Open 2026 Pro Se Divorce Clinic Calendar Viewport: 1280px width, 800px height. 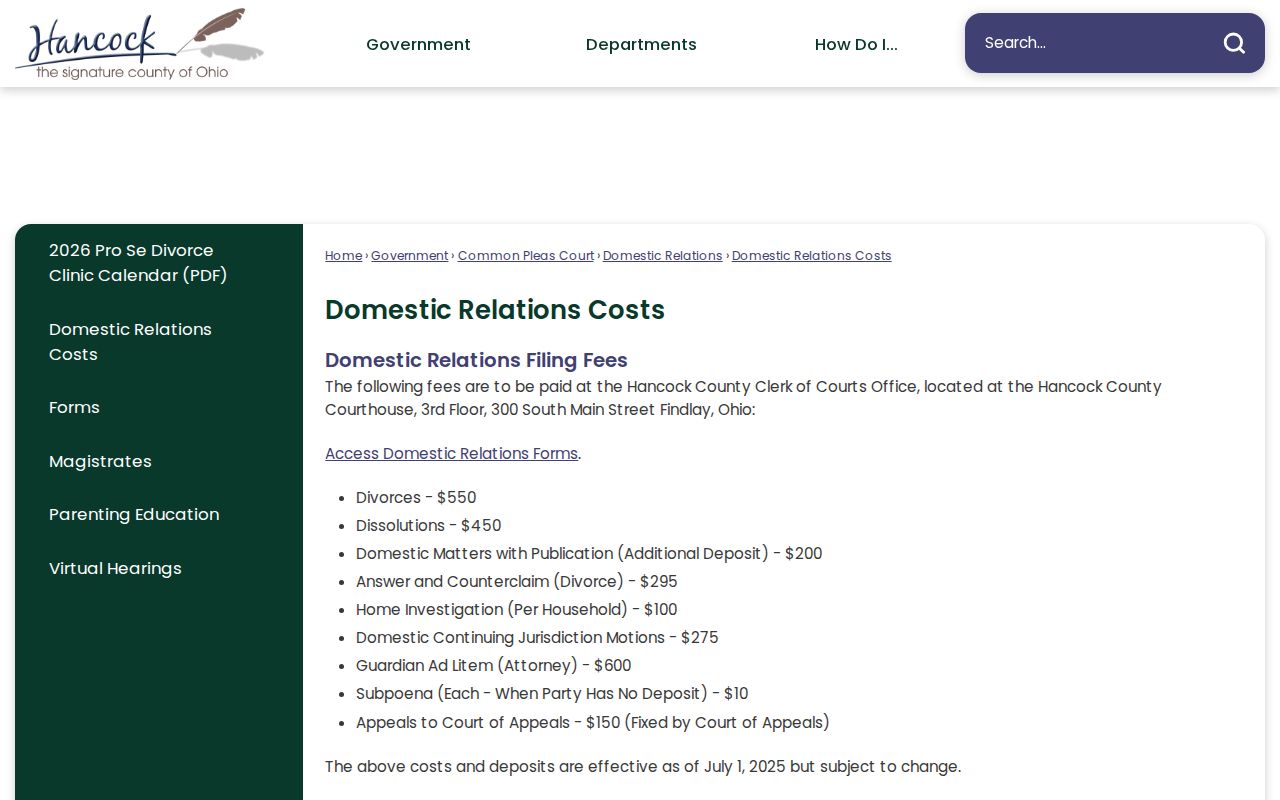[x=138, y=263]
